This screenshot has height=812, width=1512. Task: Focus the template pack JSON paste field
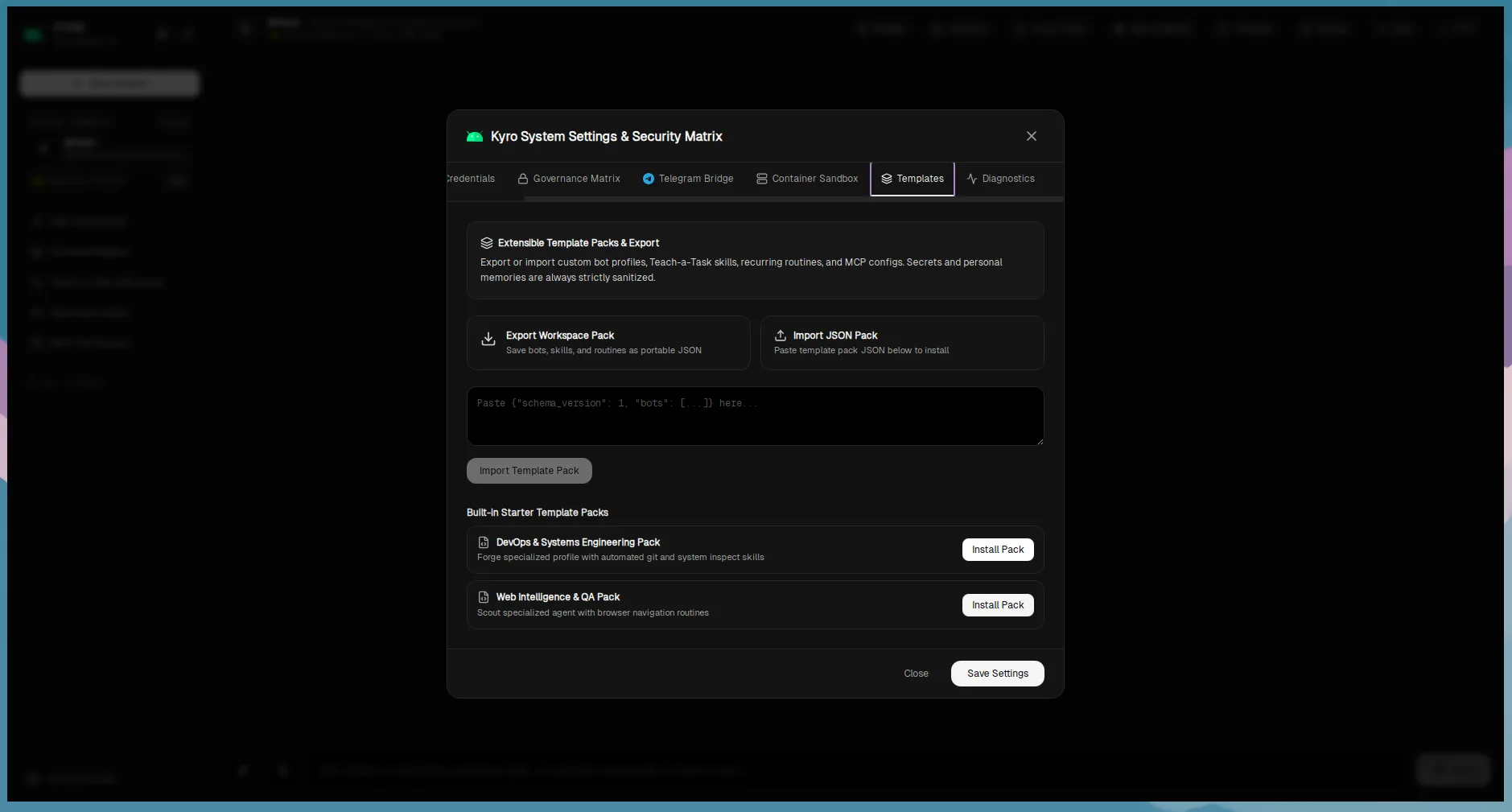click(x=755, y=416)
